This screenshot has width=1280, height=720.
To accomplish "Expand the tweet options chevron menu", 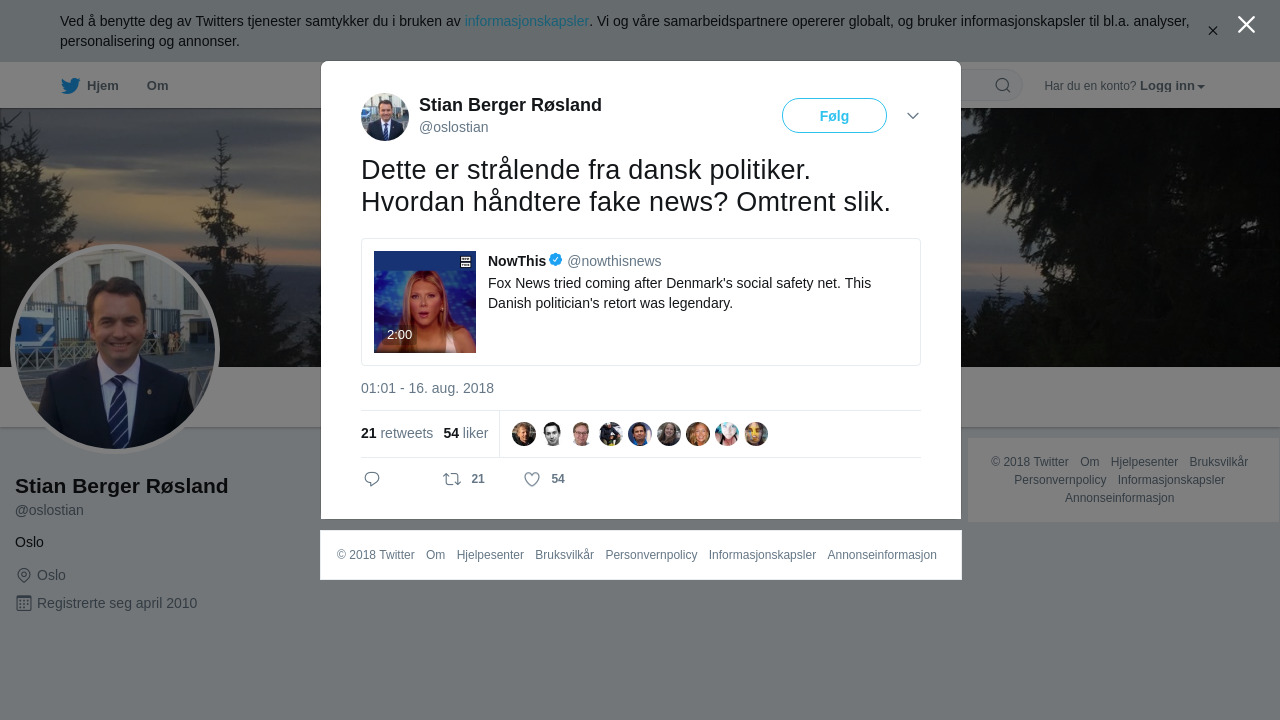I will pyautogui.click(x=913, y=116).
